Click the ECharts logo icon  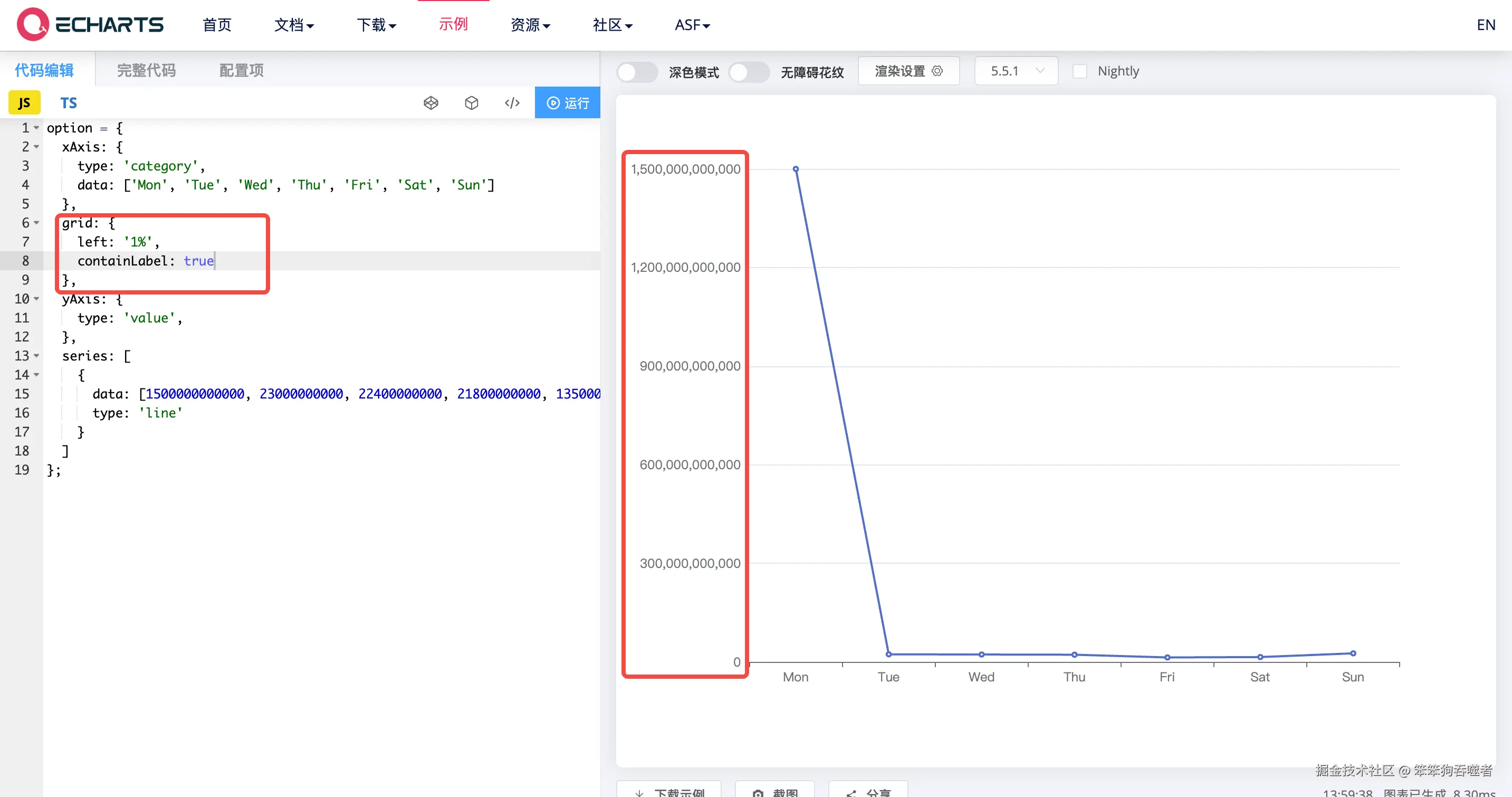pos(33,24)
